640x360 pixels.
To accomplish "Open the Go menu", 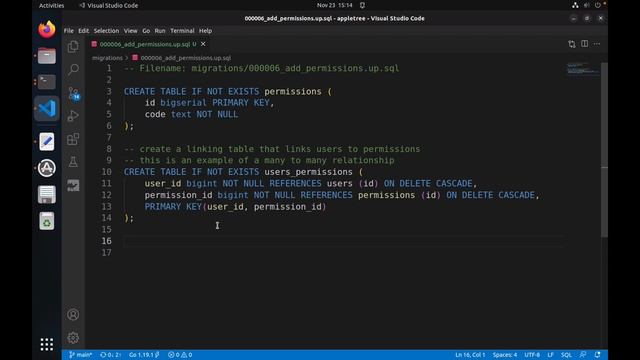I will [146, 31].
